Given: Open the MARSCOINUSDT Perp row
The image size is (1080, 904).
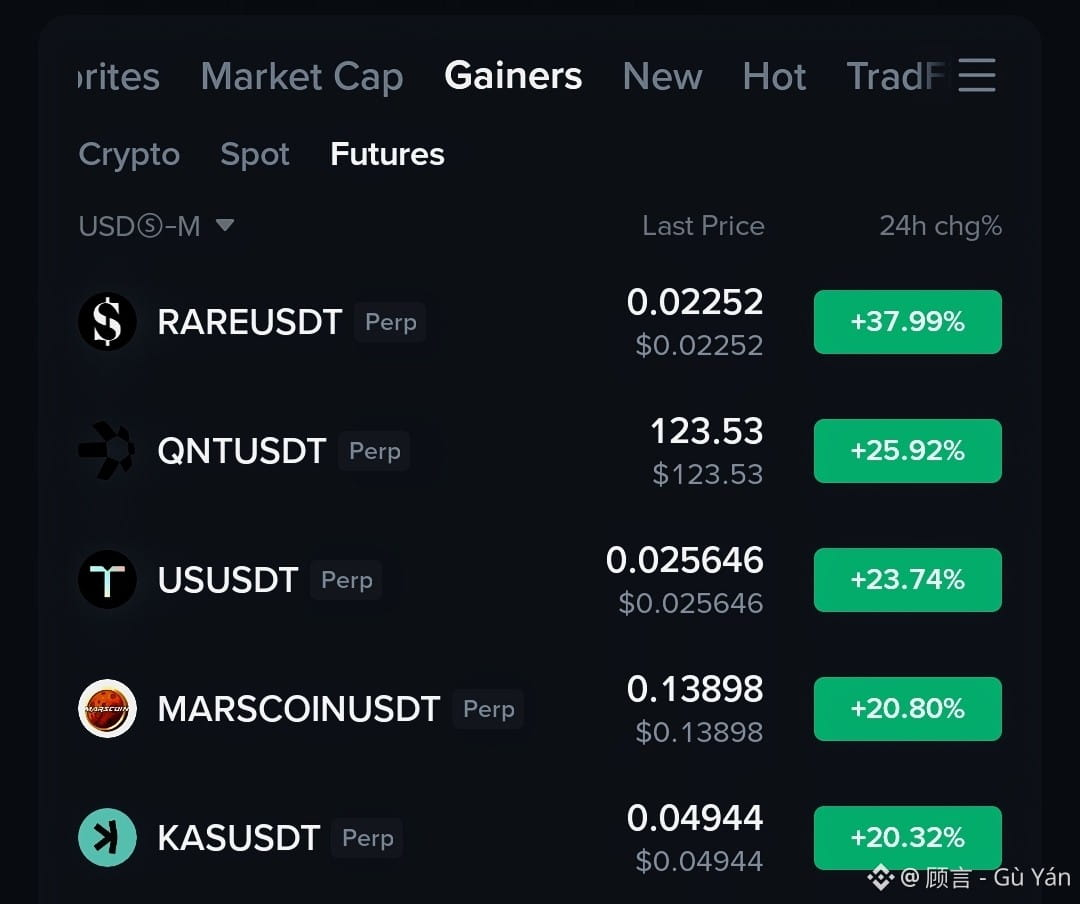Looking at the screenshot, I should 540,709.
